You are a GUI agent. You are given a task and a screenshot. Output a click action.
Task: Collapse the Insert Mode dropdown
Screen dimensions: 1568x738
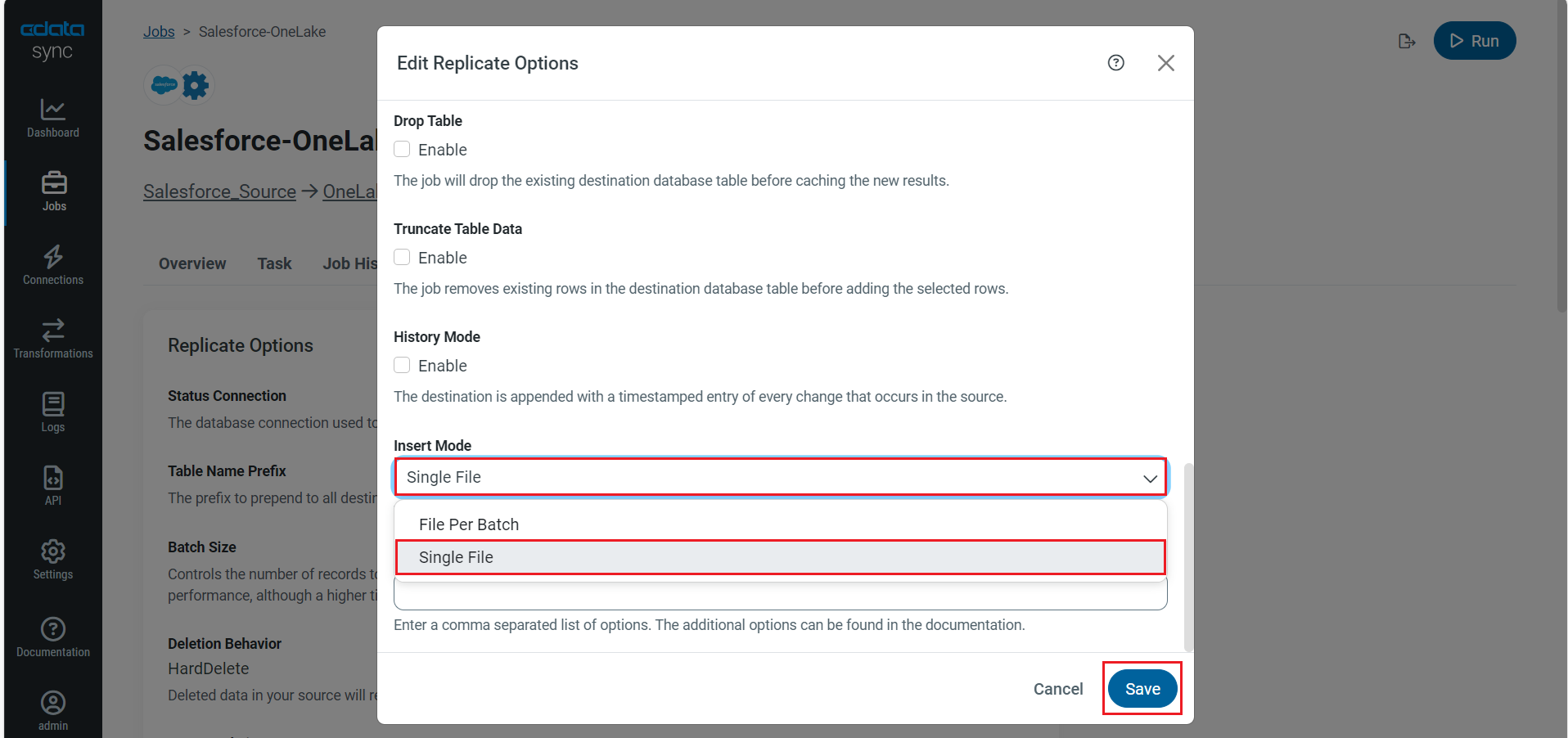pyautogui.click(x=781, y=477)
